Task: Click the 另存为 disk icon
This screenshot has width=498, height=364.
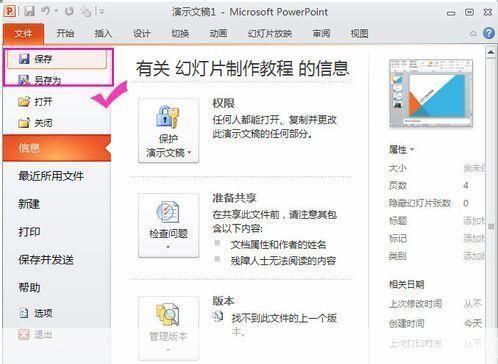Action: point(24,80)
